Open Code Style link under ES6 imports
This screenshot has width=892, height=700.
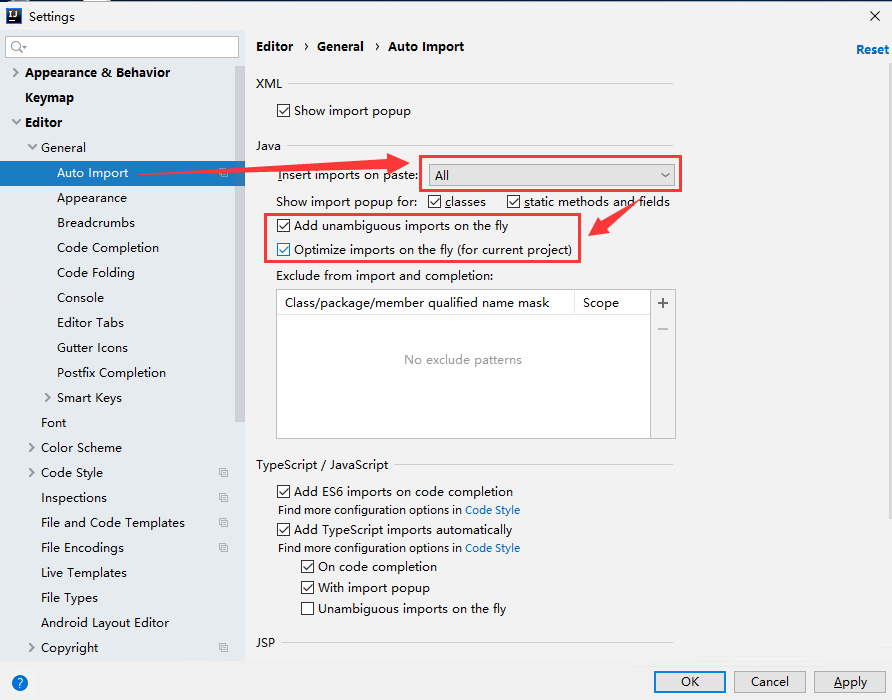493,510
